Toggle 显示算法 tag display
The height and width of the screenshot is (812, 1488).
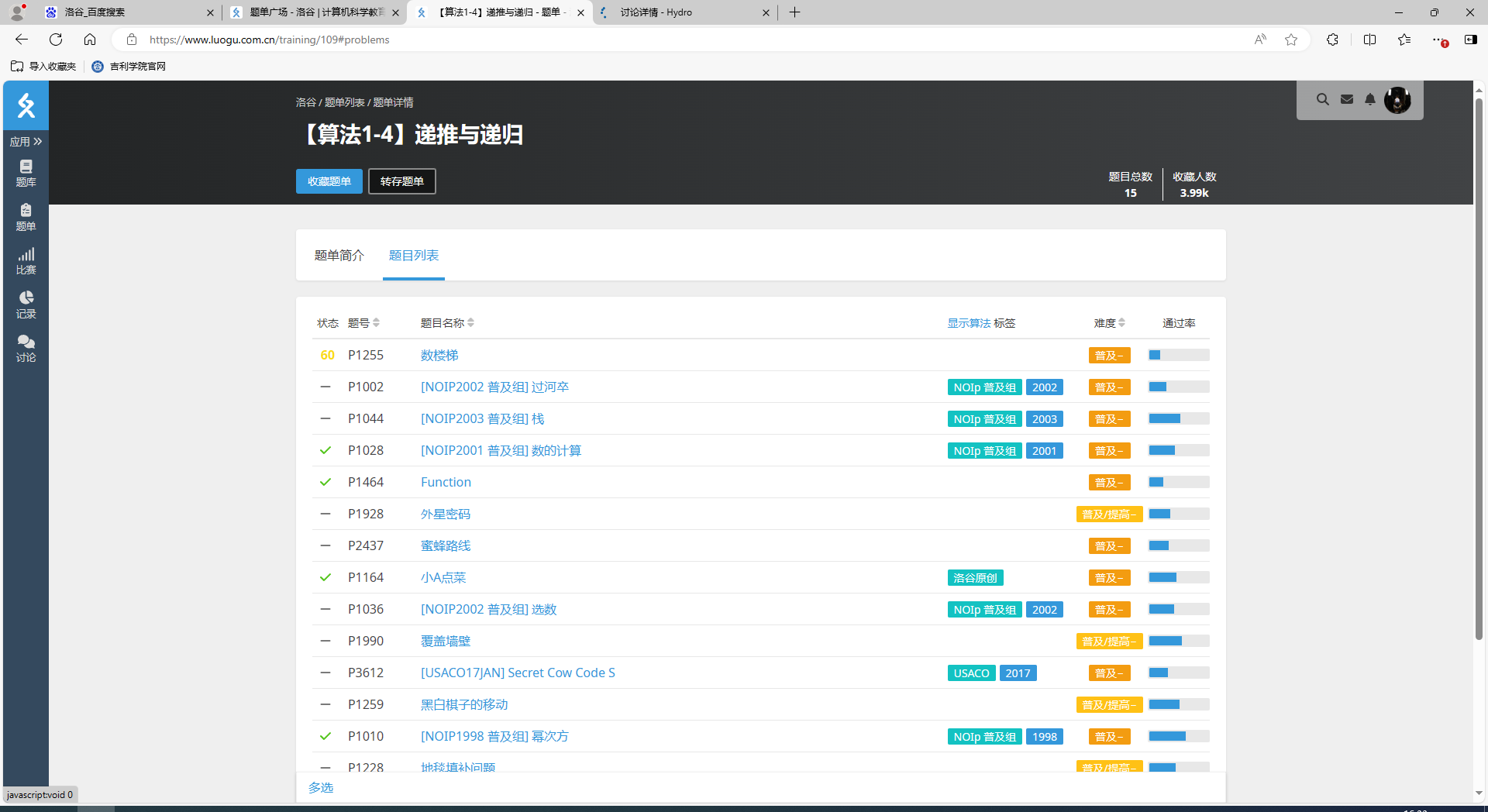tap(969, 323)
